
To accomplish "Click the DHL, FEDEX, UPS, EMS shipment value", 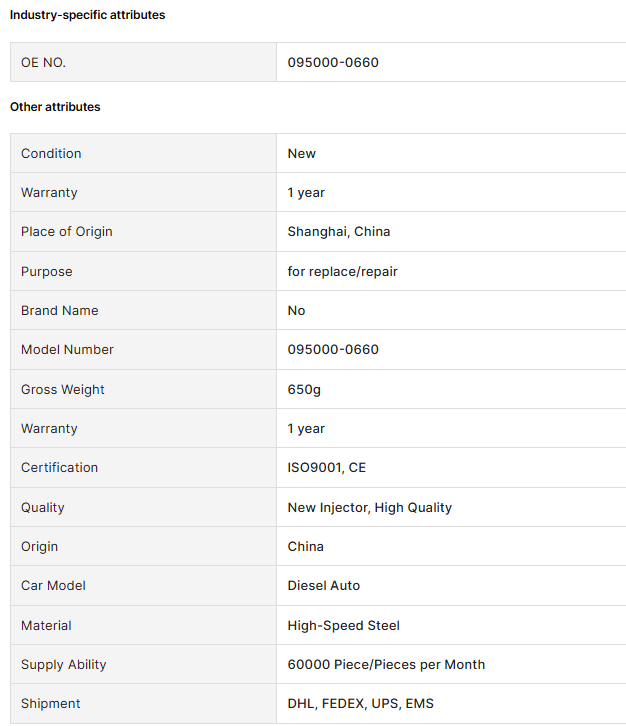I will click(360, 704).
